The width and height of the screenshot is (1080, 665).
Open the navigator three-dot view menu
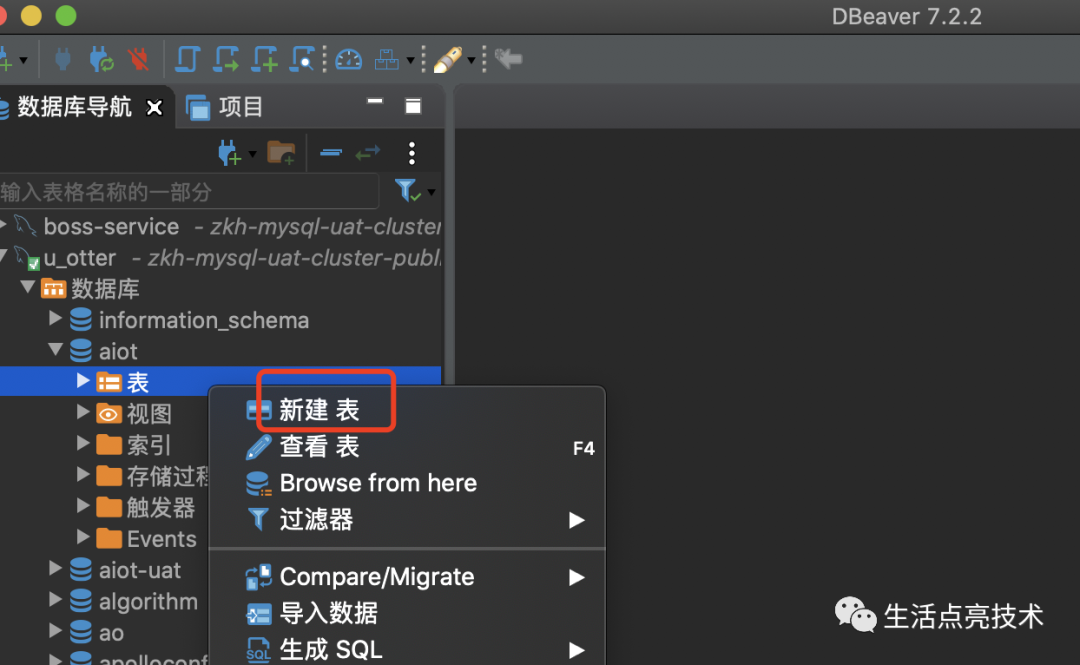[x=412, y=153]
